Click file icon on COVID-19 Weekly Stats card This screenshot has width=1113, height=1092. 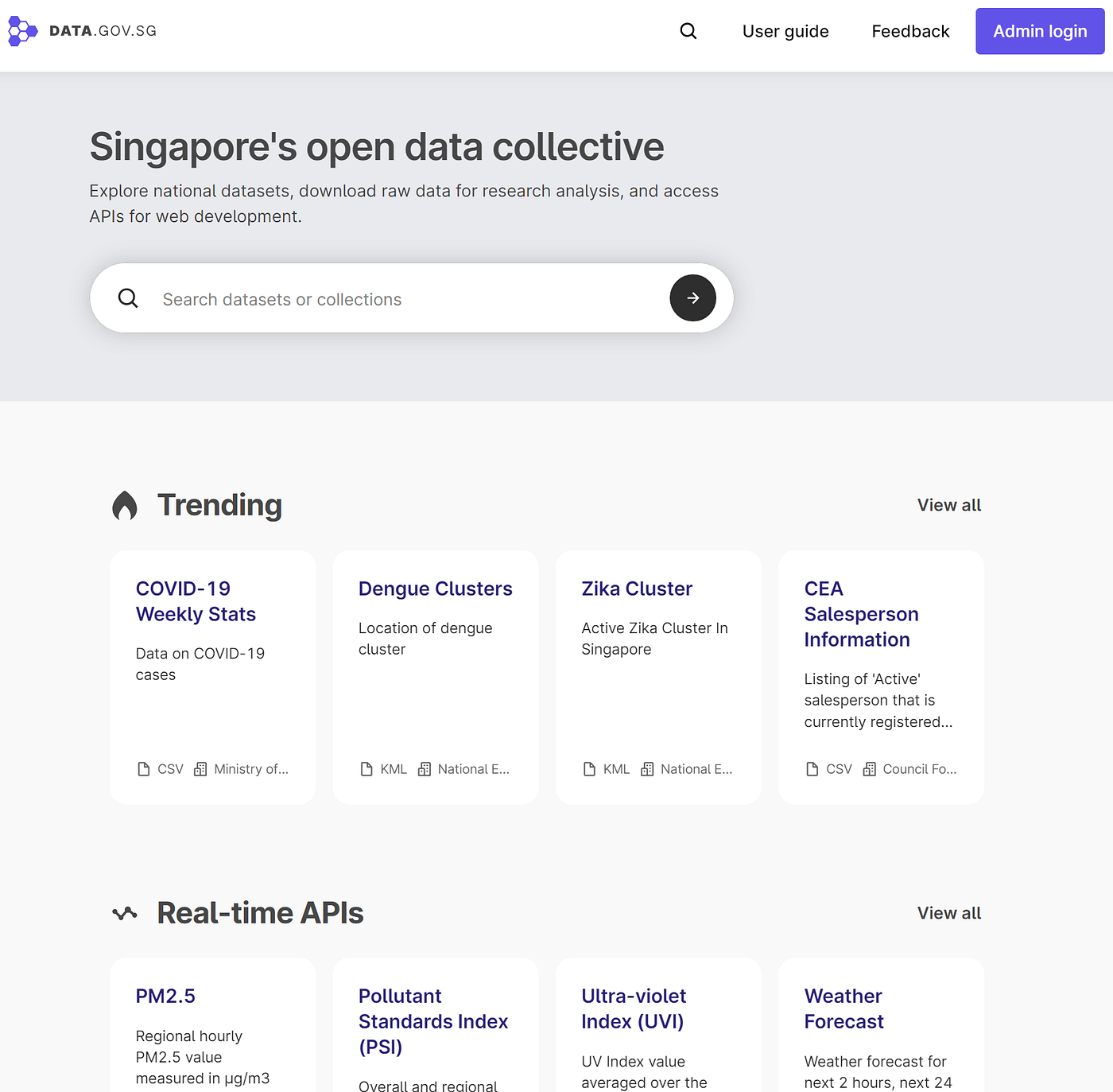pos(144,769)
